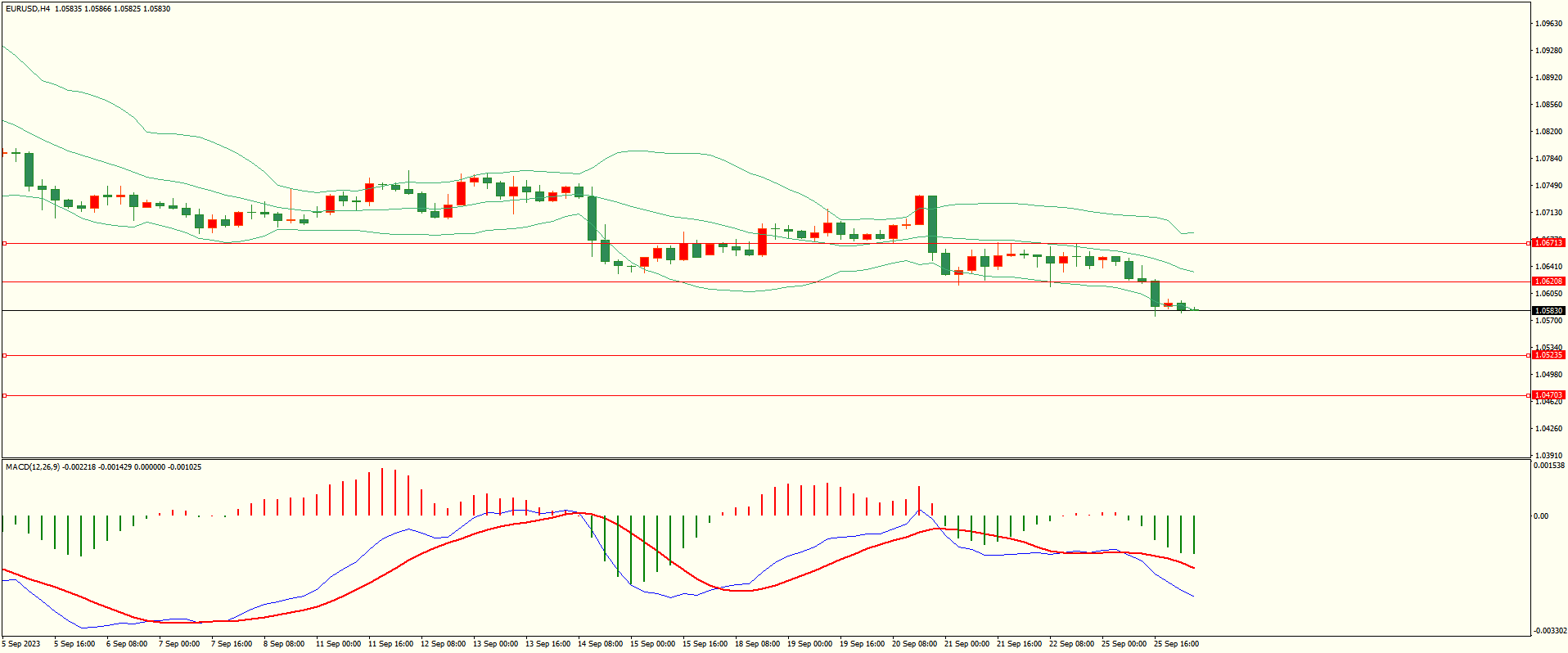Image resolution: width=1568 pixels, height=653 pixels.
Task: Click the 20 Sep 08:00 time label
Action: coord(914,644)
